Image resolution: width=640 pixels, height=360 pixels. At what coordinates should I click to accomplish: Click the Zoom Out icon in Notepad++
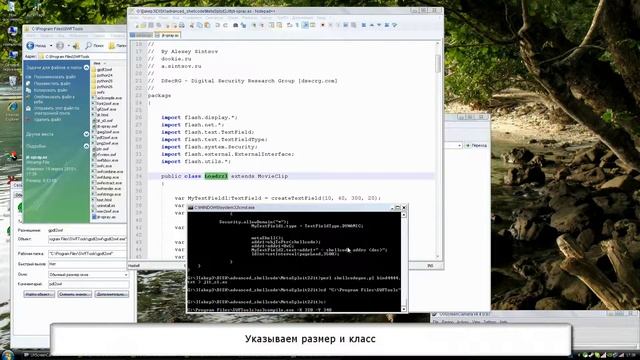(x=262, y=25)
